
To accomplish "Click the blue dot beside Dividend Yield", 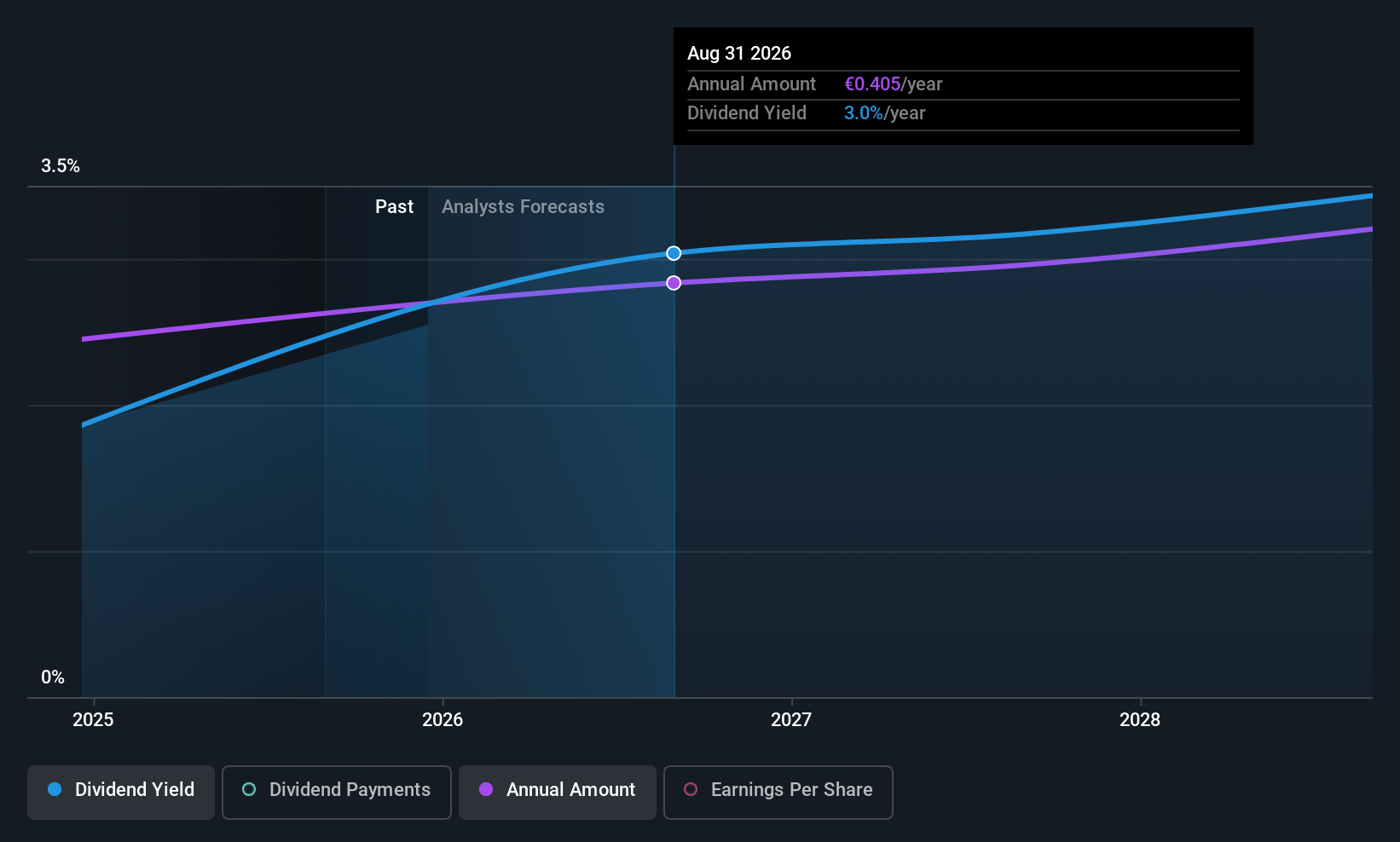I will tap(55, 790).
